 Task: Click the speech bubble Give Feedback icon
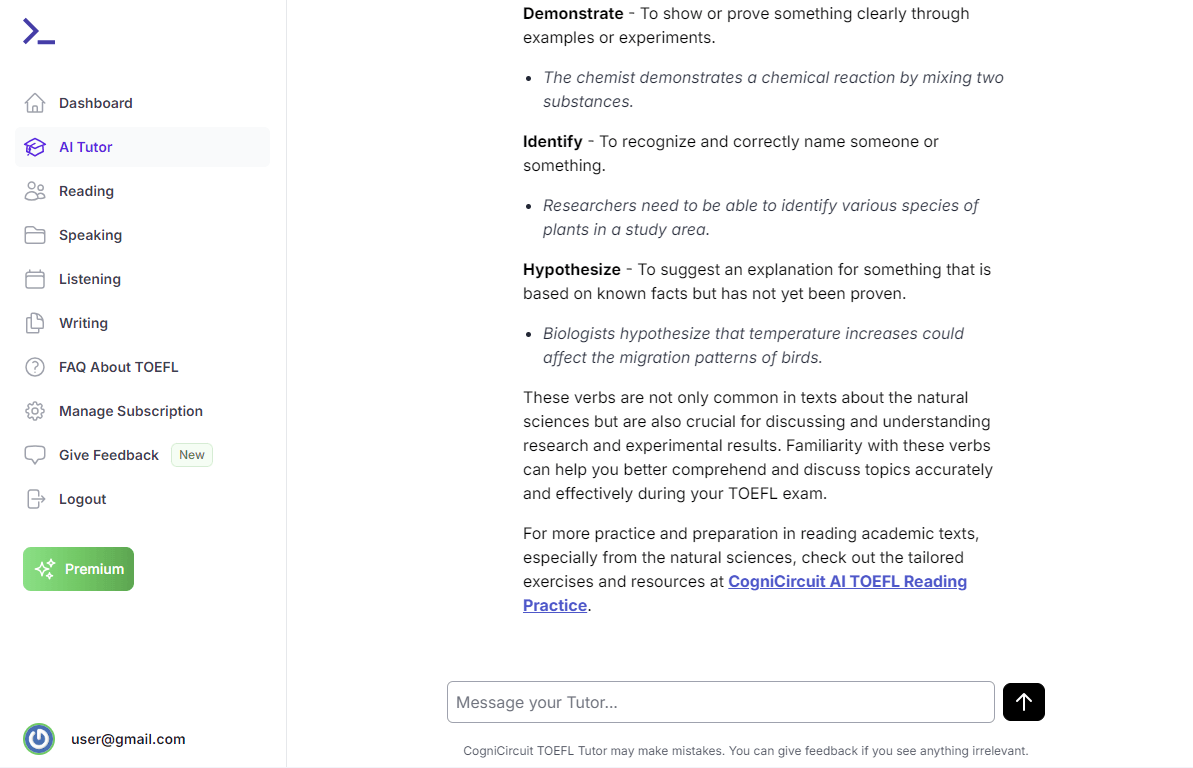pyautogui.click(x=35, y=455)
